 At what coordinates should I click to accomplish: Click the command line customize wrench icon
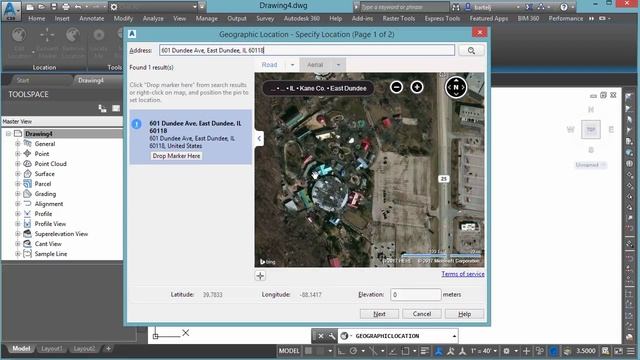pyautogui.click(x=331, y=336)
